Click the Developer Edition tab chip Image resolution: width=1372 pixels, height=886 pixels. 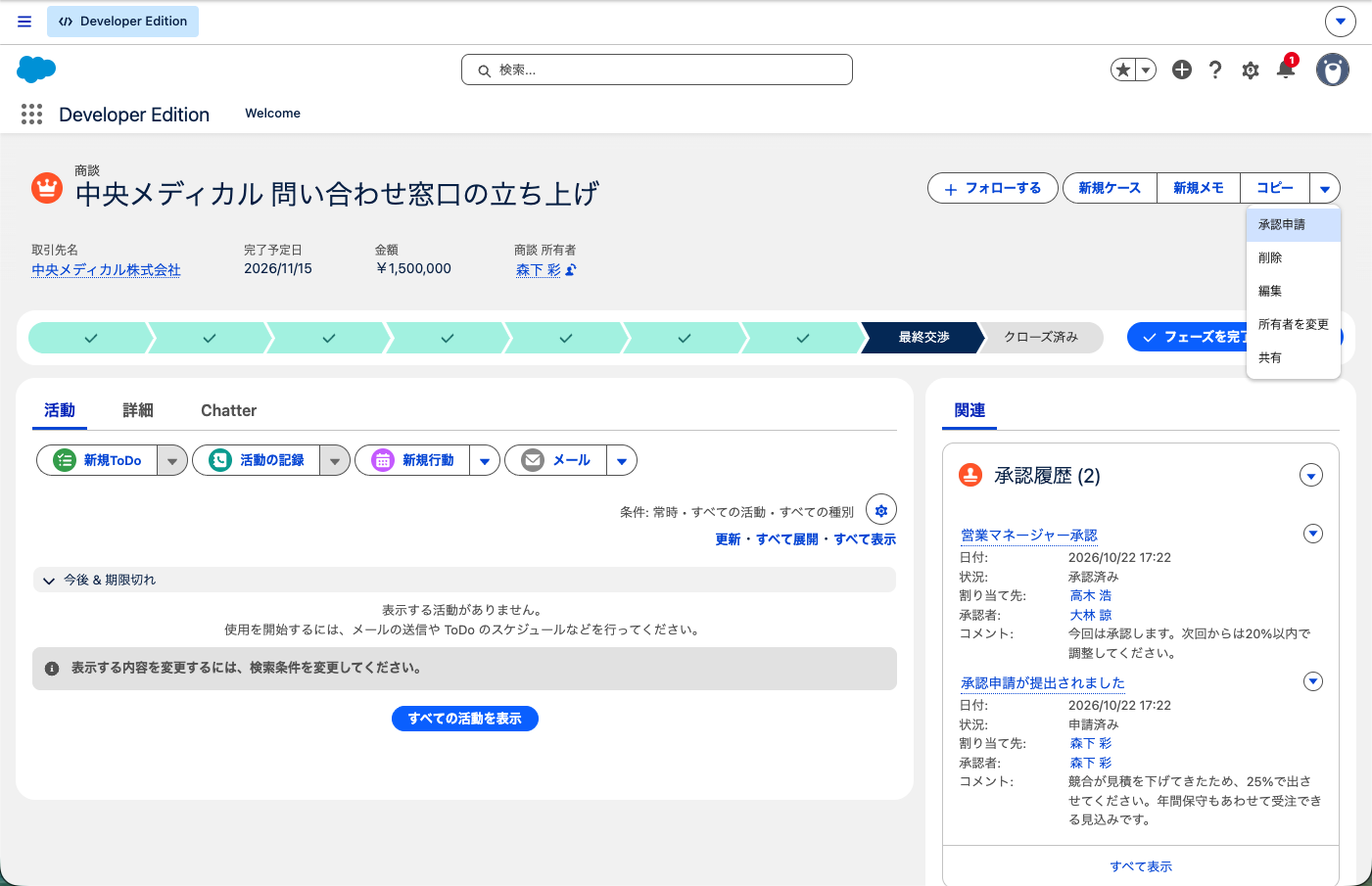(x=123, y=22)
